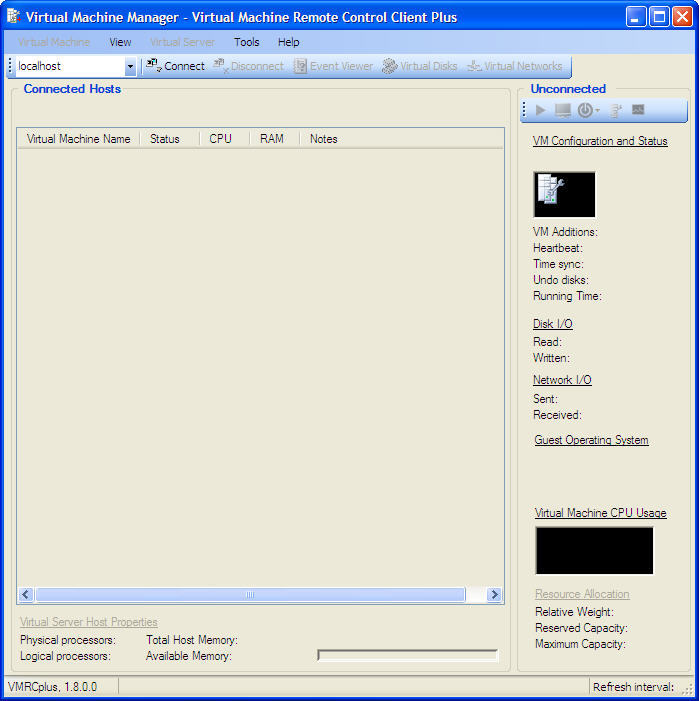This screenshot has width=699, height=701.
Task: Click the Logical processors label
Action: tap(65, 656)
